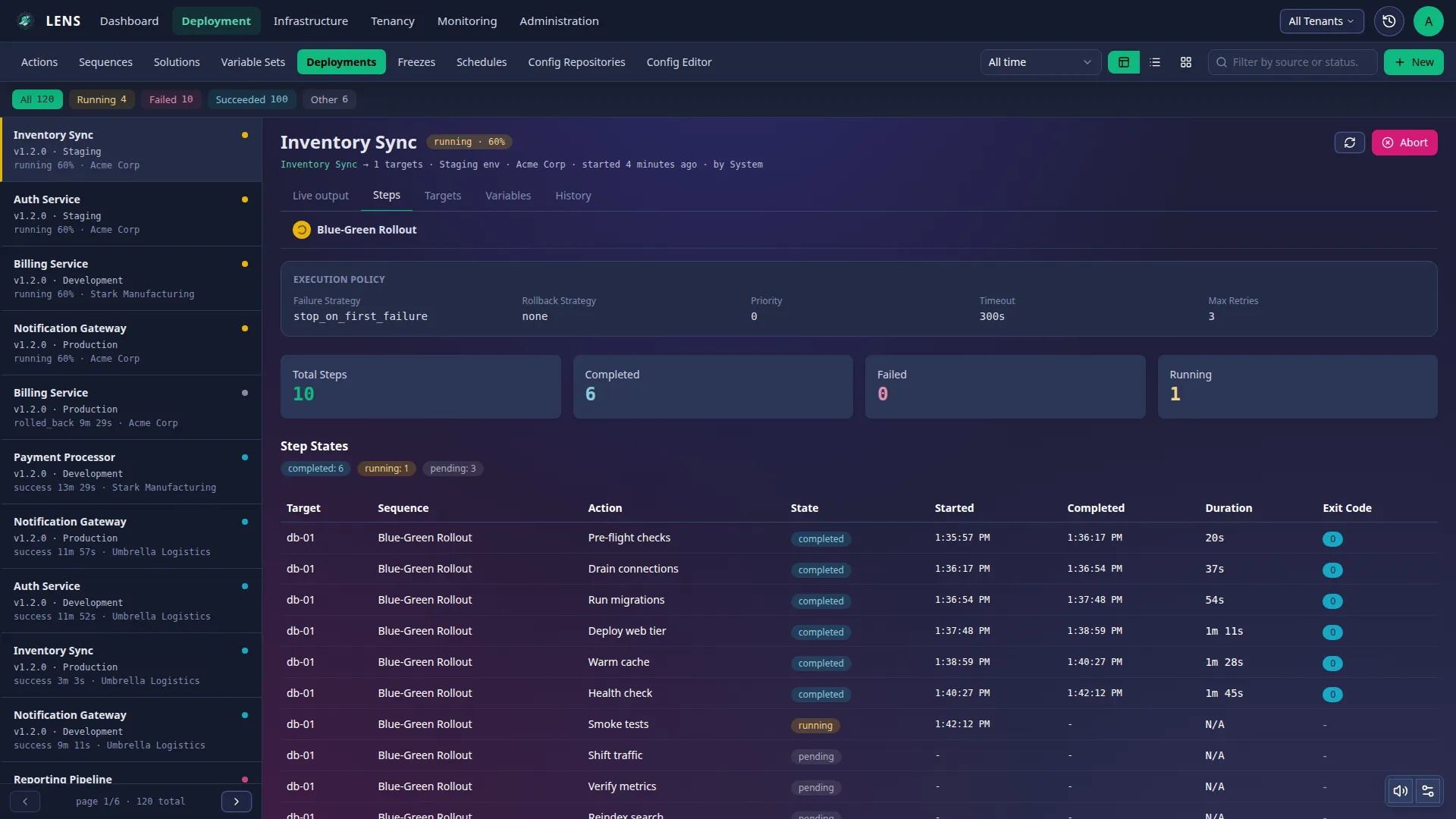Select Inventory Sync Production deployment

pyautogui.click(x=131, y=665)
